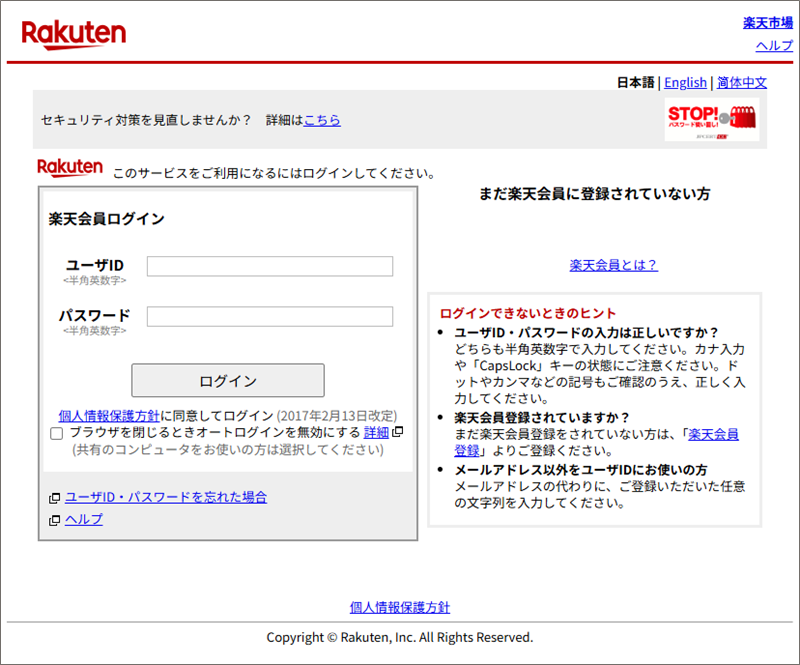Toggle the disable auto-login checkbox

coord(57,433)
